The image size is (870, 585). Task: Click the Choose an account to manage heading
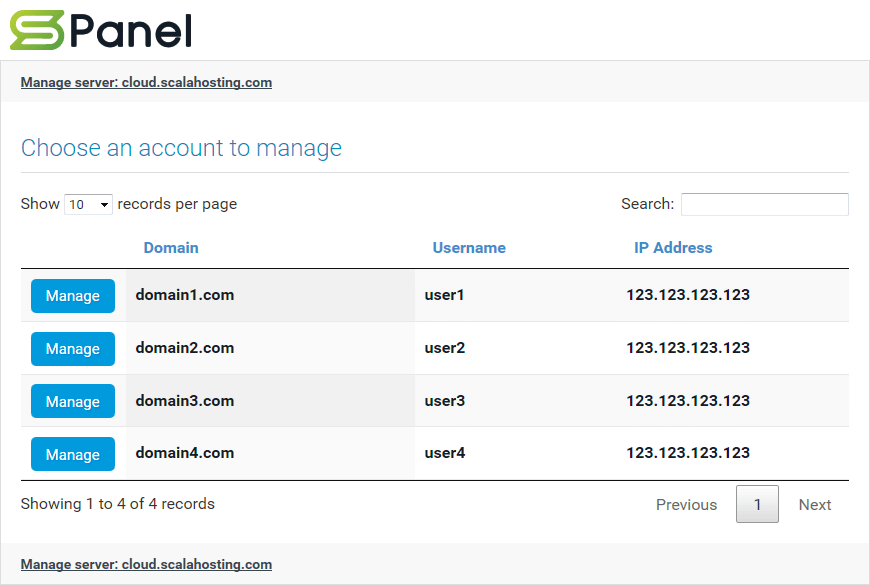click(181, 147)
